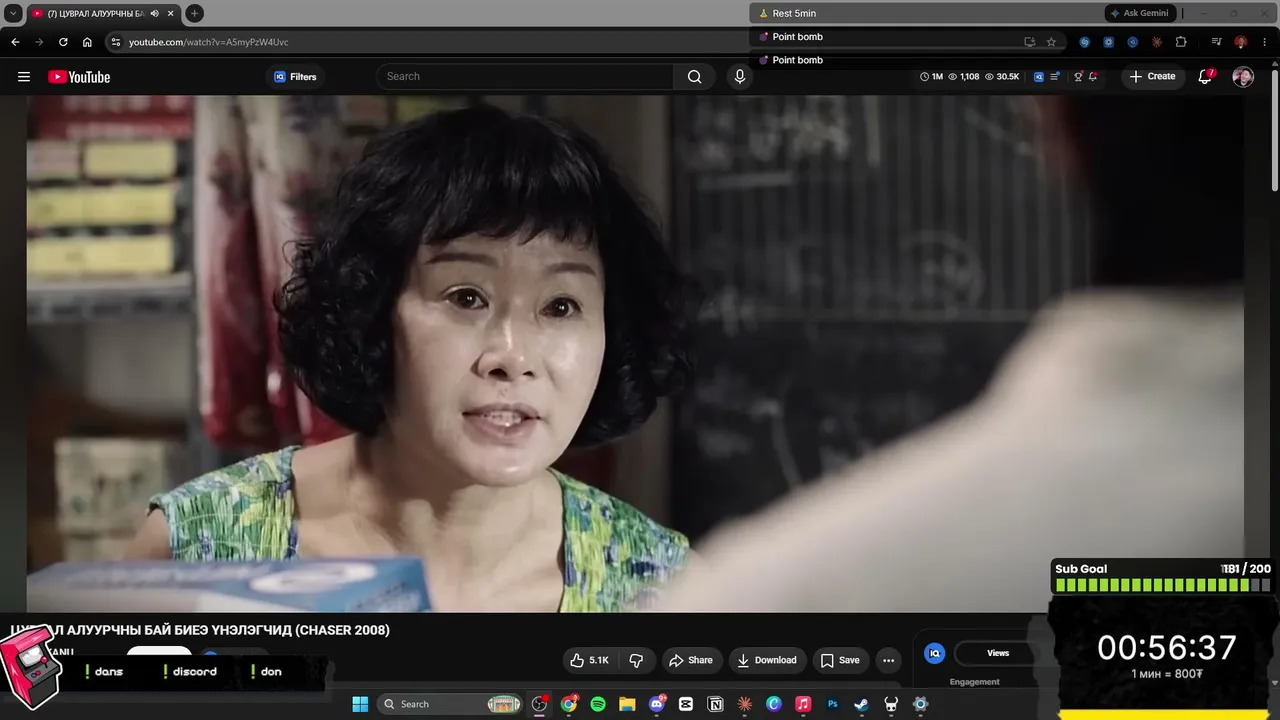
Task: Open Spotify from the taskbar
Action: pyautogui.click(x=598, y=704)
